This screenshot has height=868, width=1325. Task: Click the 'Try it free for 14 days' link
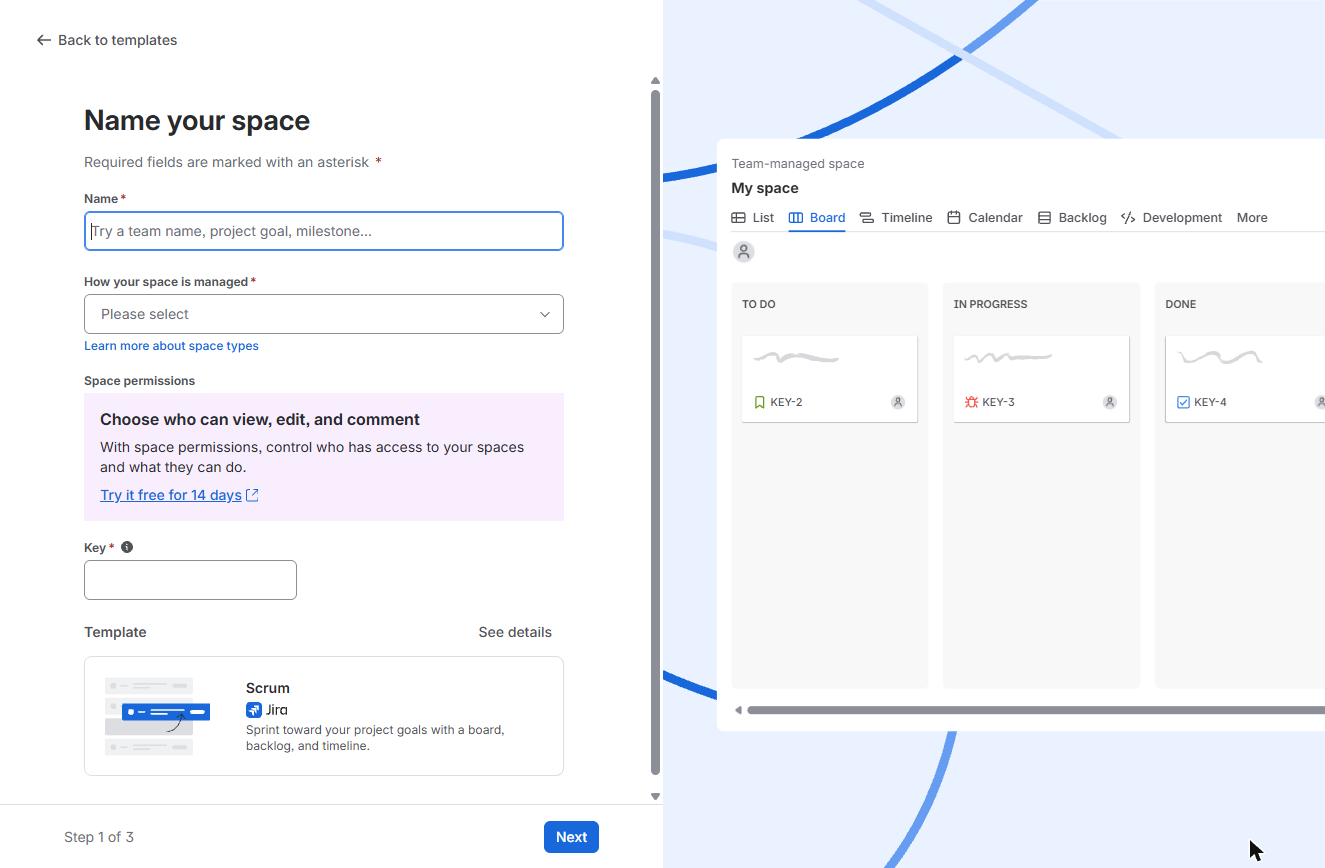(171, 495)
